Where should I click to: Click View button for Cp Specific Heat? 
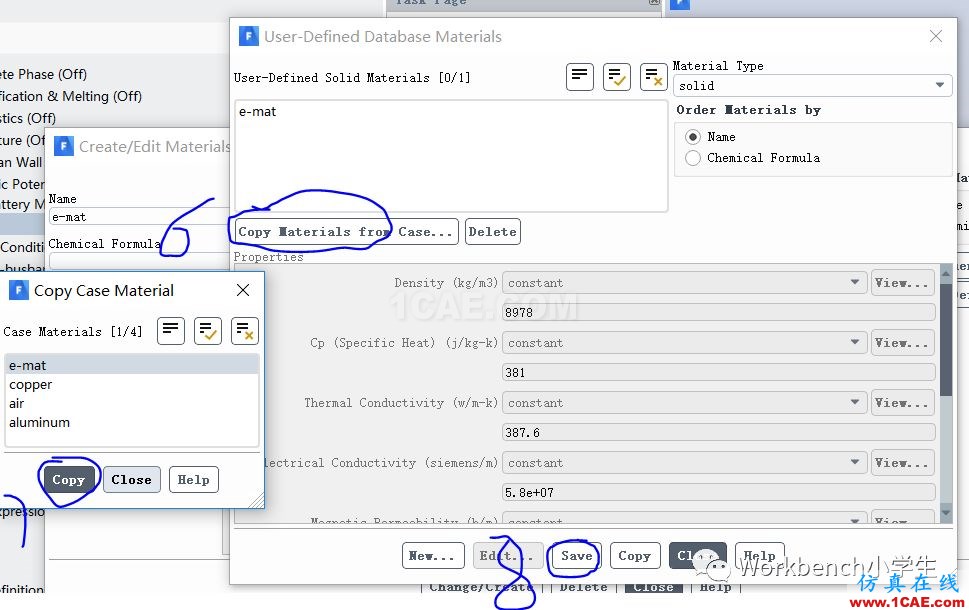pos(902,342)
